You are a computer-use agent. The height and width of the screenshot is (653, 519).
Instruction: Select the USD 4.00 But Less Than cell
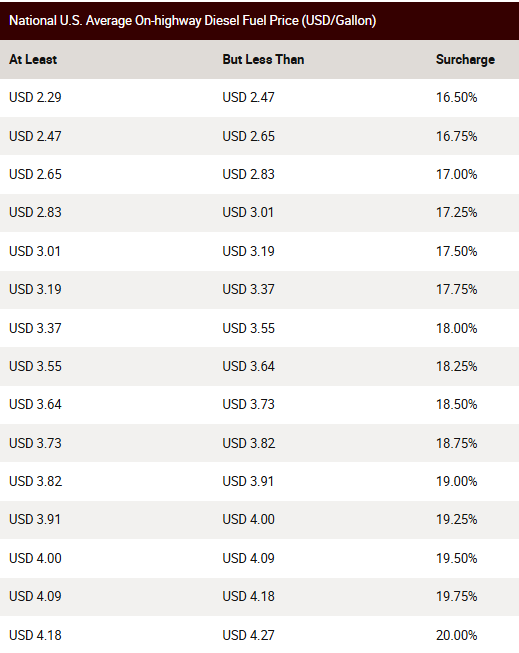click(249, 519)
